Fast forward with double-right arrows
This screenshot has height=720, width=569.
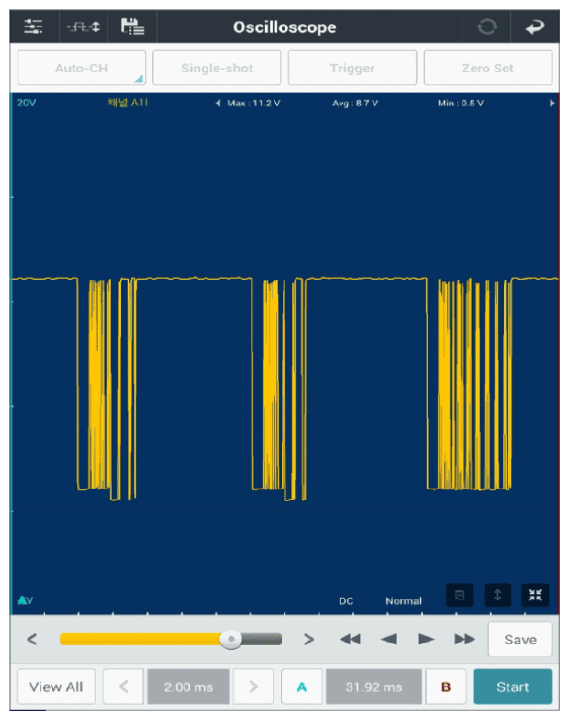coord(464,639)
